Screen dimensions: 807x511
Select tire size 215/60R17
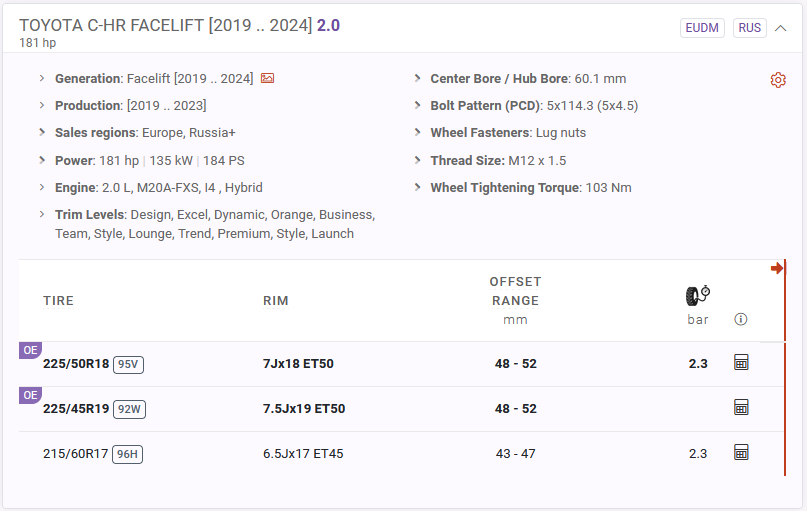[76, 453]
